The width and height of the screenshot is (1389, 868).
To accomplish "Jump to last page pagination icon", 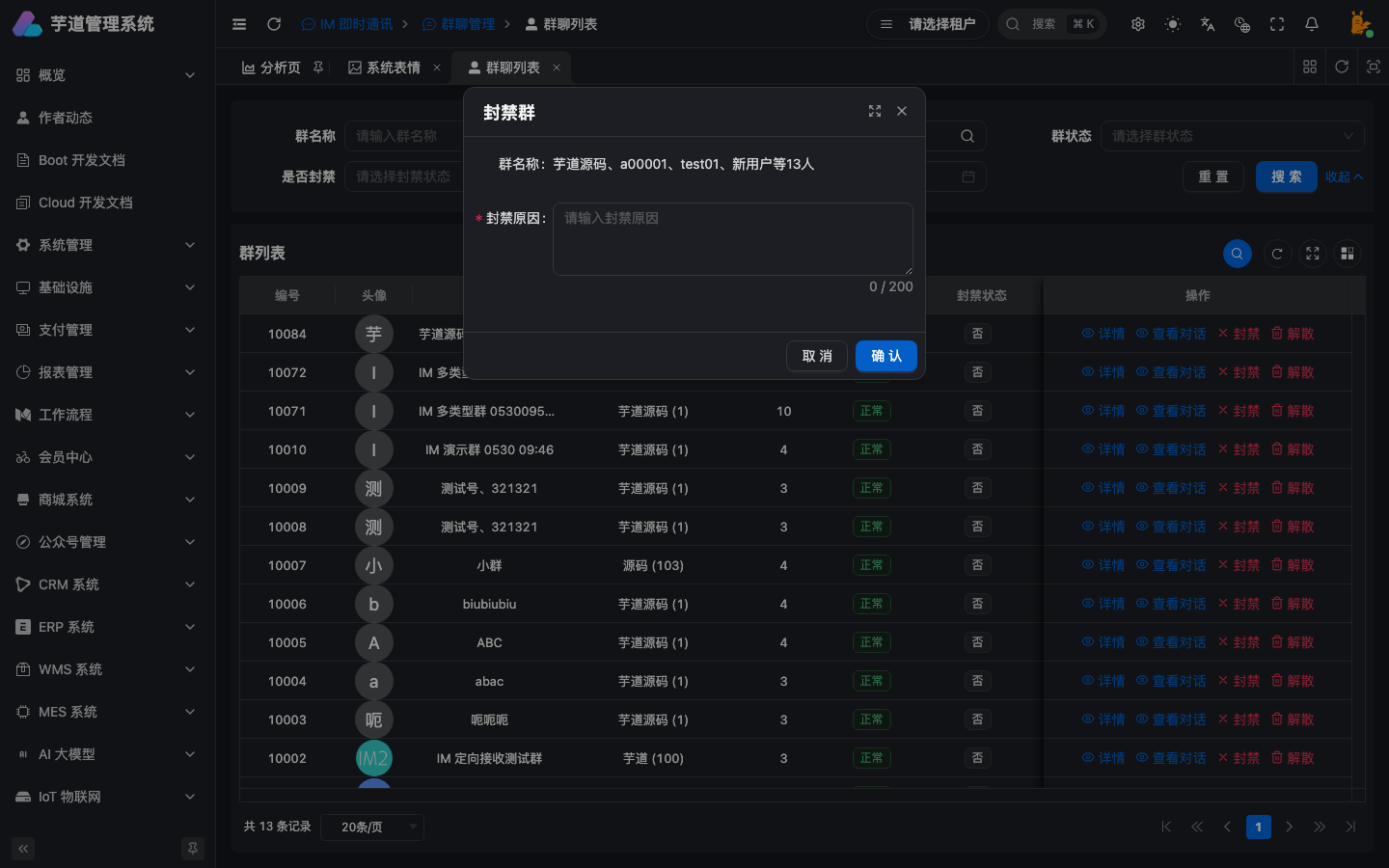I will (1350, 827).
